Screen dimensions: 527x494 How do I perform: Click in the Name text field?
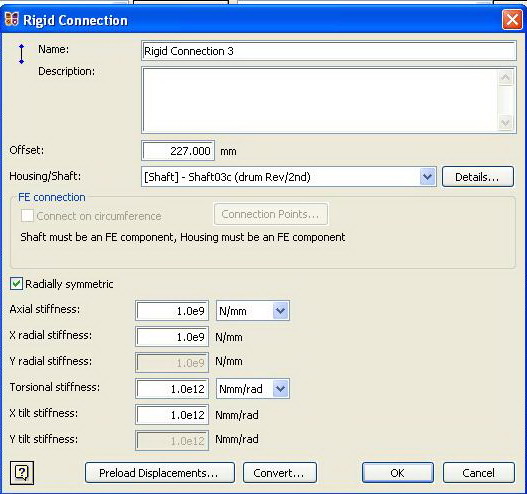[329, 51]
